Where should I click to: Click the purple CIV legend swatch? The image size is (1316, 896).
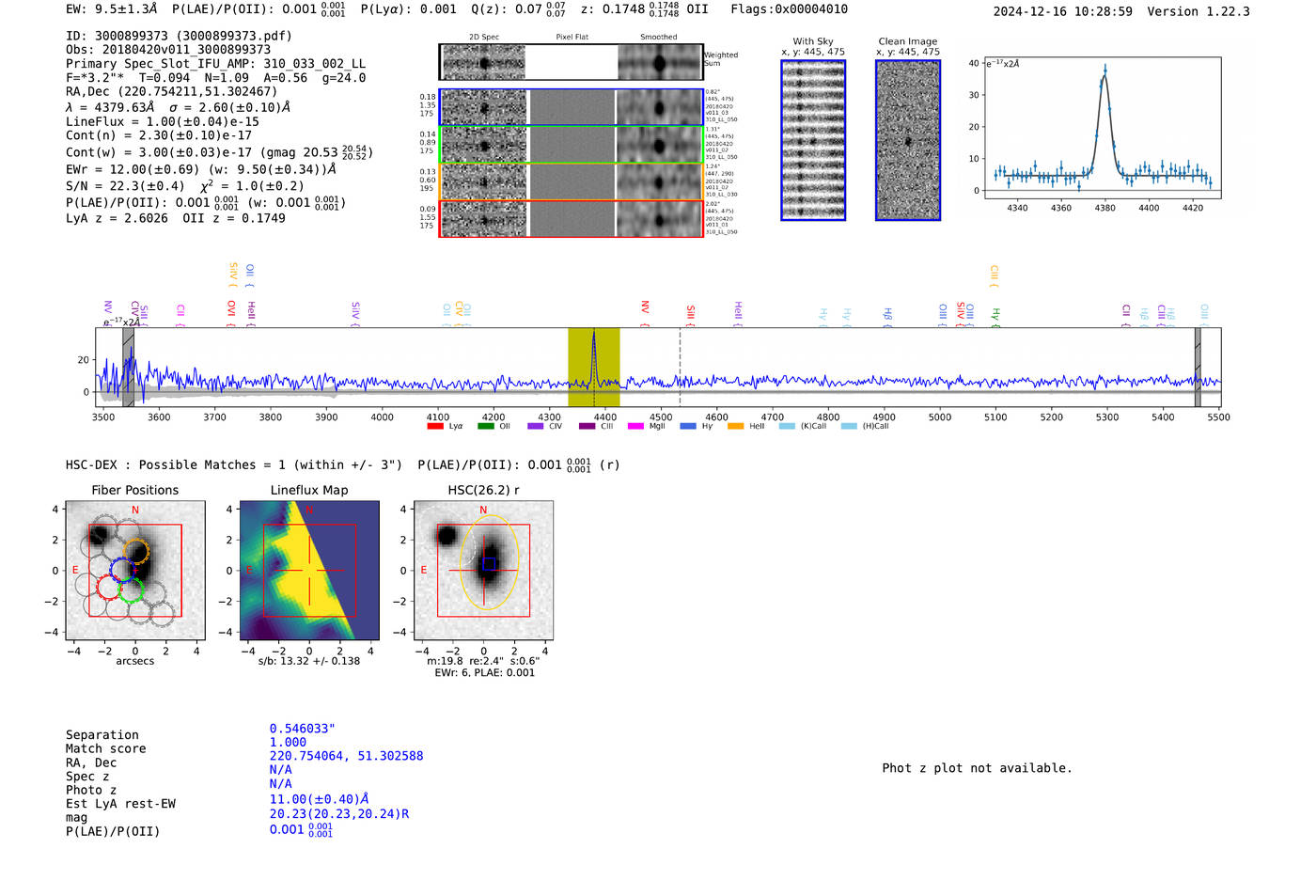(x=536, y=426)
